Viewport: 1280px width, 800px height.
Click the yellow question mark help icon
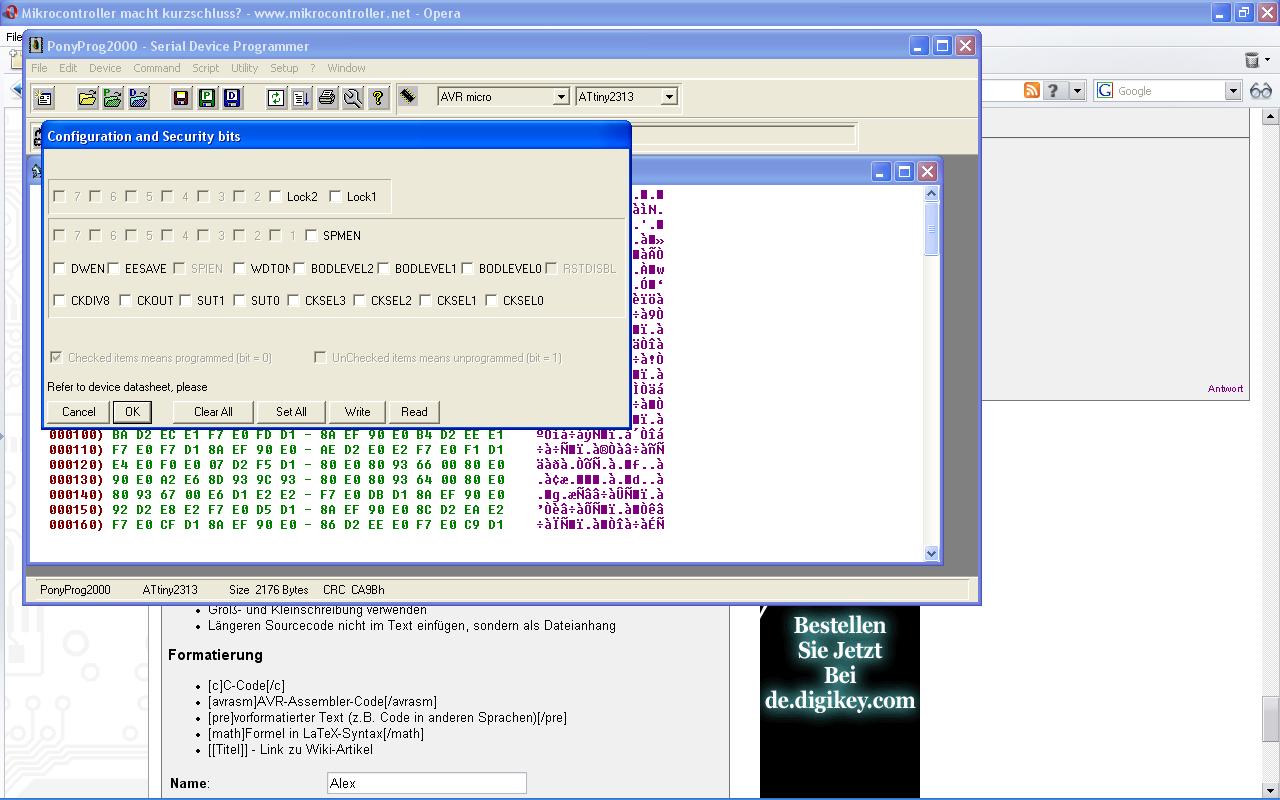point(378,97)
